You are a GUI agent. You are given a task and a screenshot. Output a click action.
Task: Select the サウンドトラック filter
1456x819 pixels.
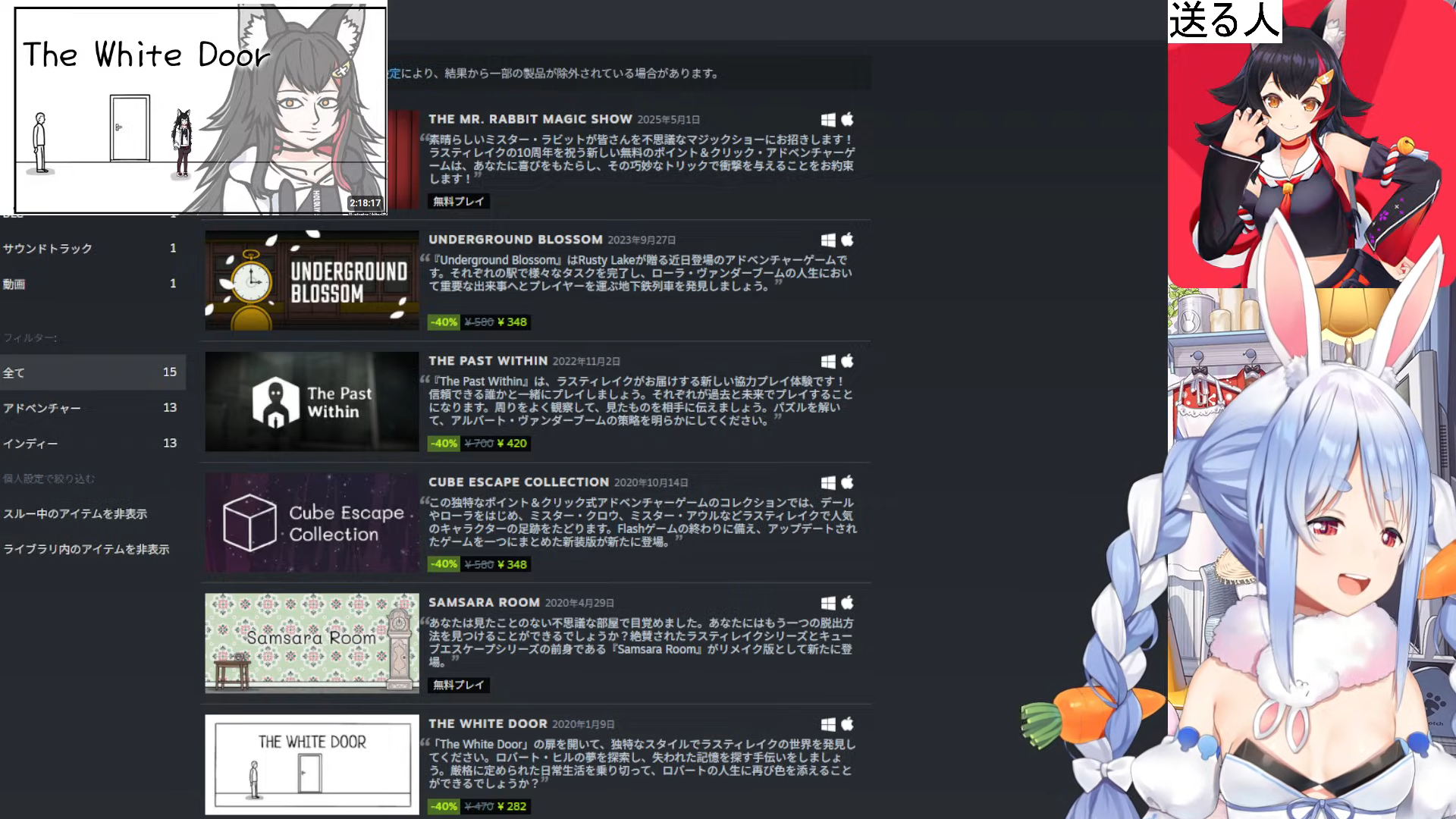93,249
